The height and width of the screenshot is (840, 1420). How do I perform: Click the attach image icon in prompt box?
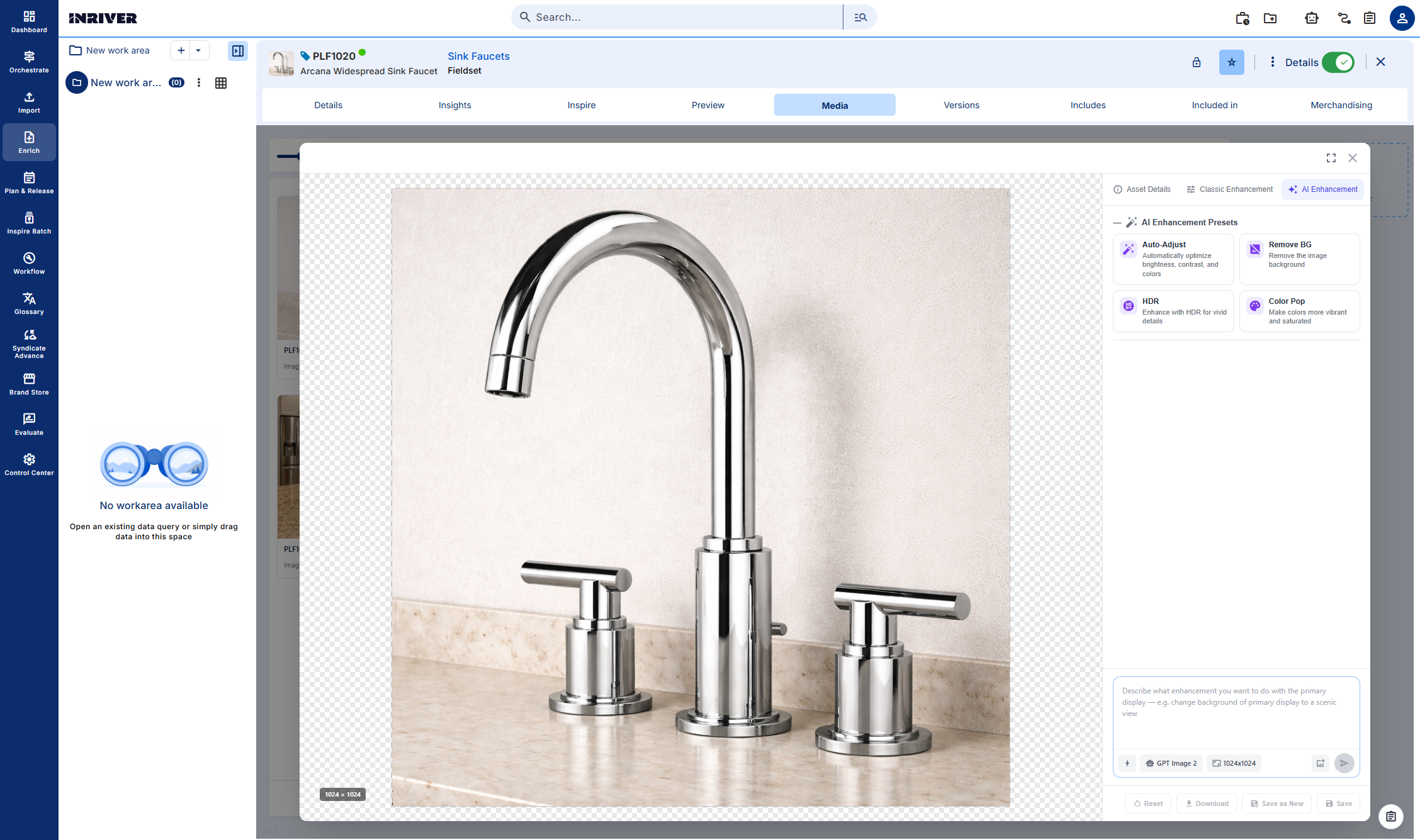click(x=1321, y=763)
